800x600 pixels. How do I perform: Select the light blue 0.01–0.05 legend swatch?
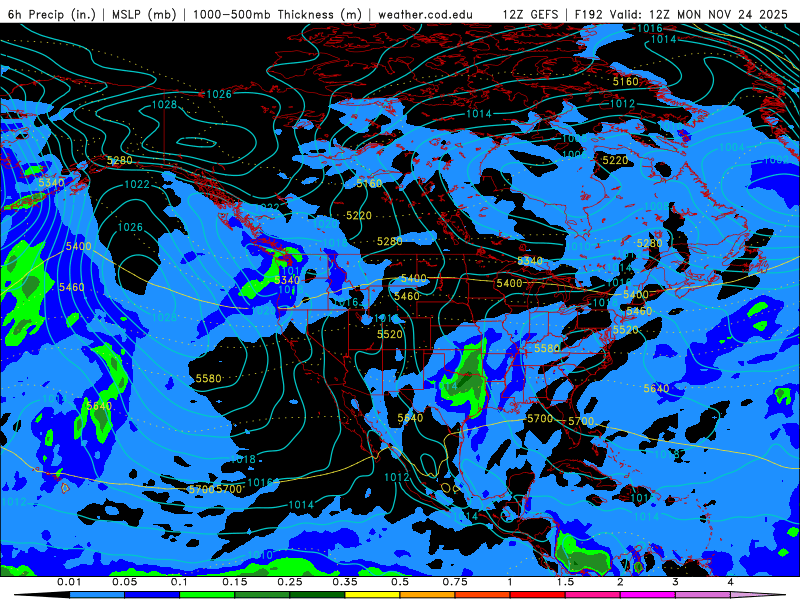click(x=97, y=595)
